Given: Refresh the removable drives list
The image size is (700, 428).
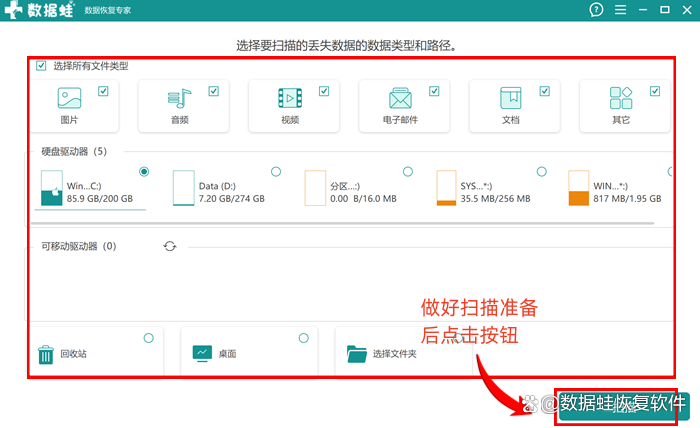Looking at the screenshot, I should tap(170, 246).
